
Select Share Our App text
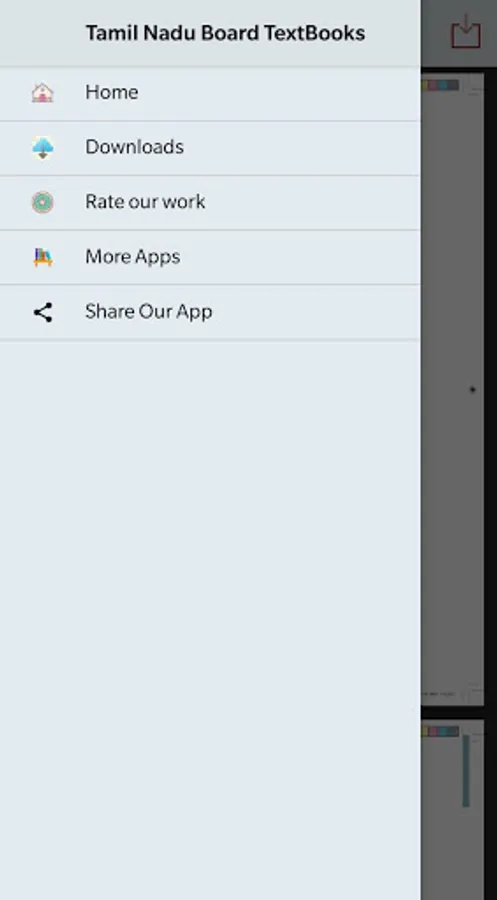[x=149, y=312]
